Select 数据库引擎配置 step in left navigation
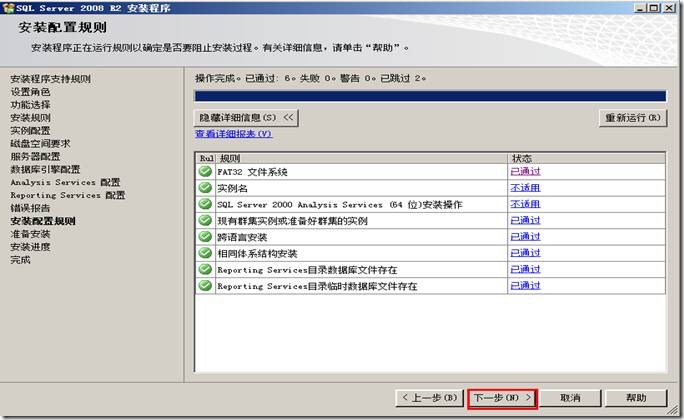Image resolution: width=684 pixels, height=420 pixels. click(x=45, y=170)
